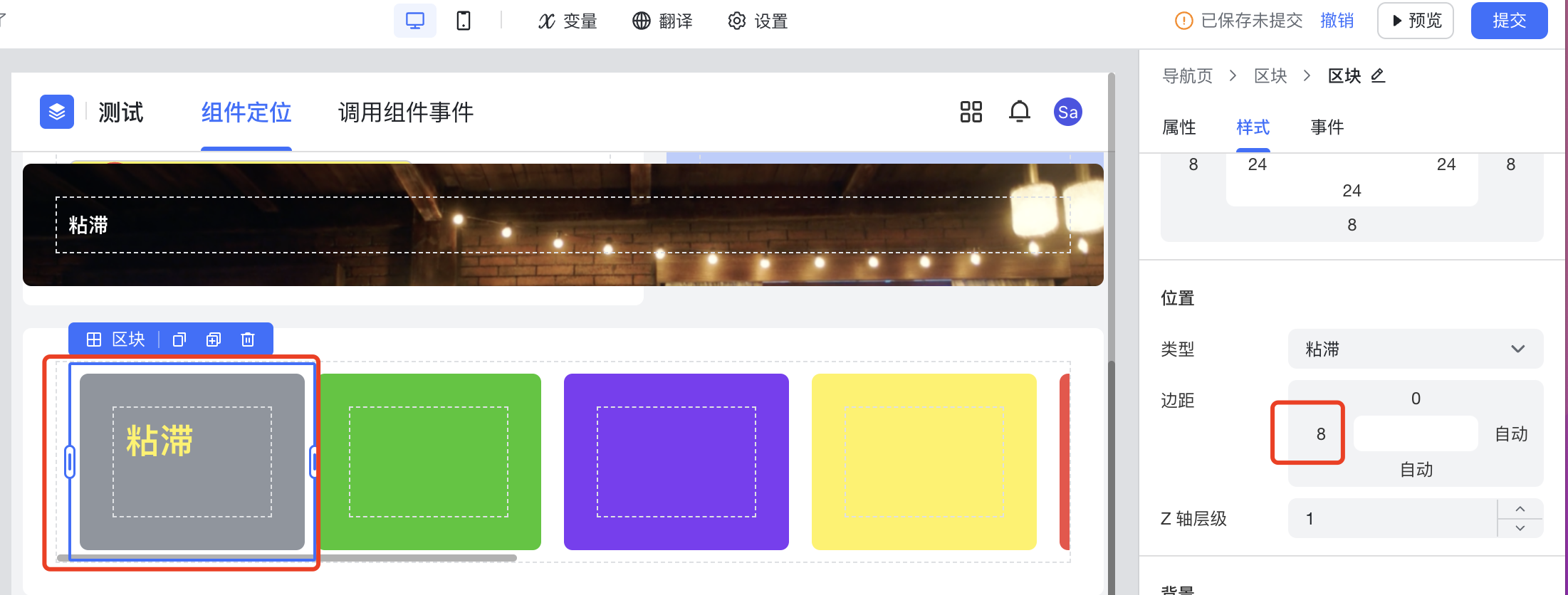Edit the 区块 name pencil icon
Viewport: 1568px width, 595px height.
[1378, 75]
